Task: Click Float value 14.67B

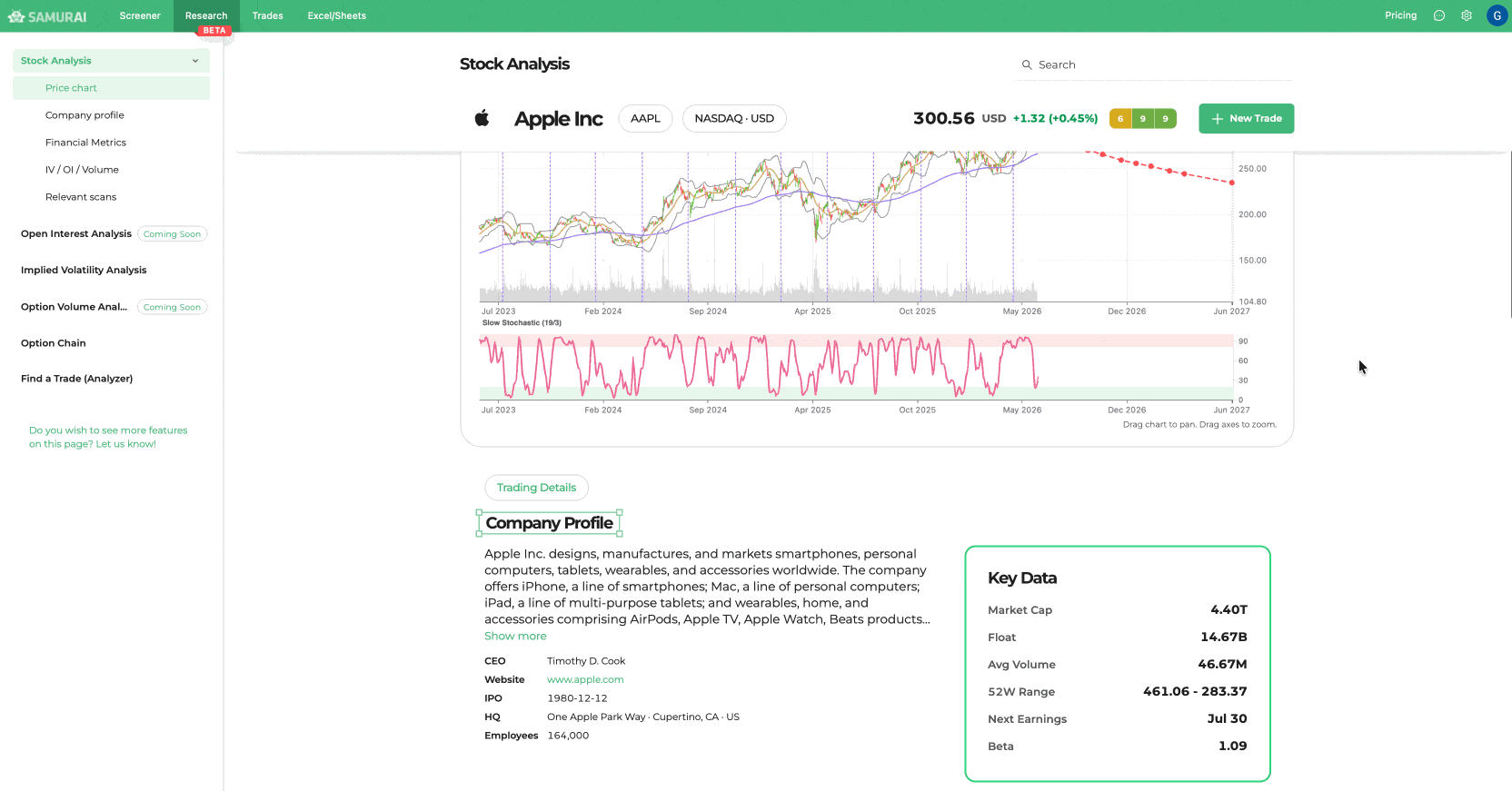Action: 1223,637
